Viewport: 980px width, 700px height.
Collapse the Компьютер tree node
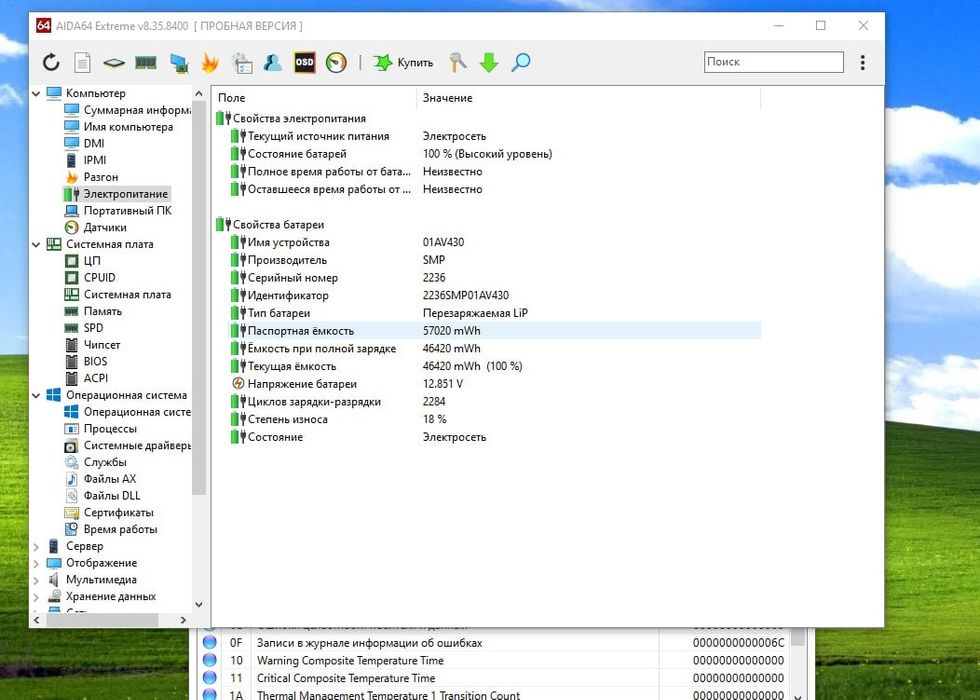click(36, 93)
